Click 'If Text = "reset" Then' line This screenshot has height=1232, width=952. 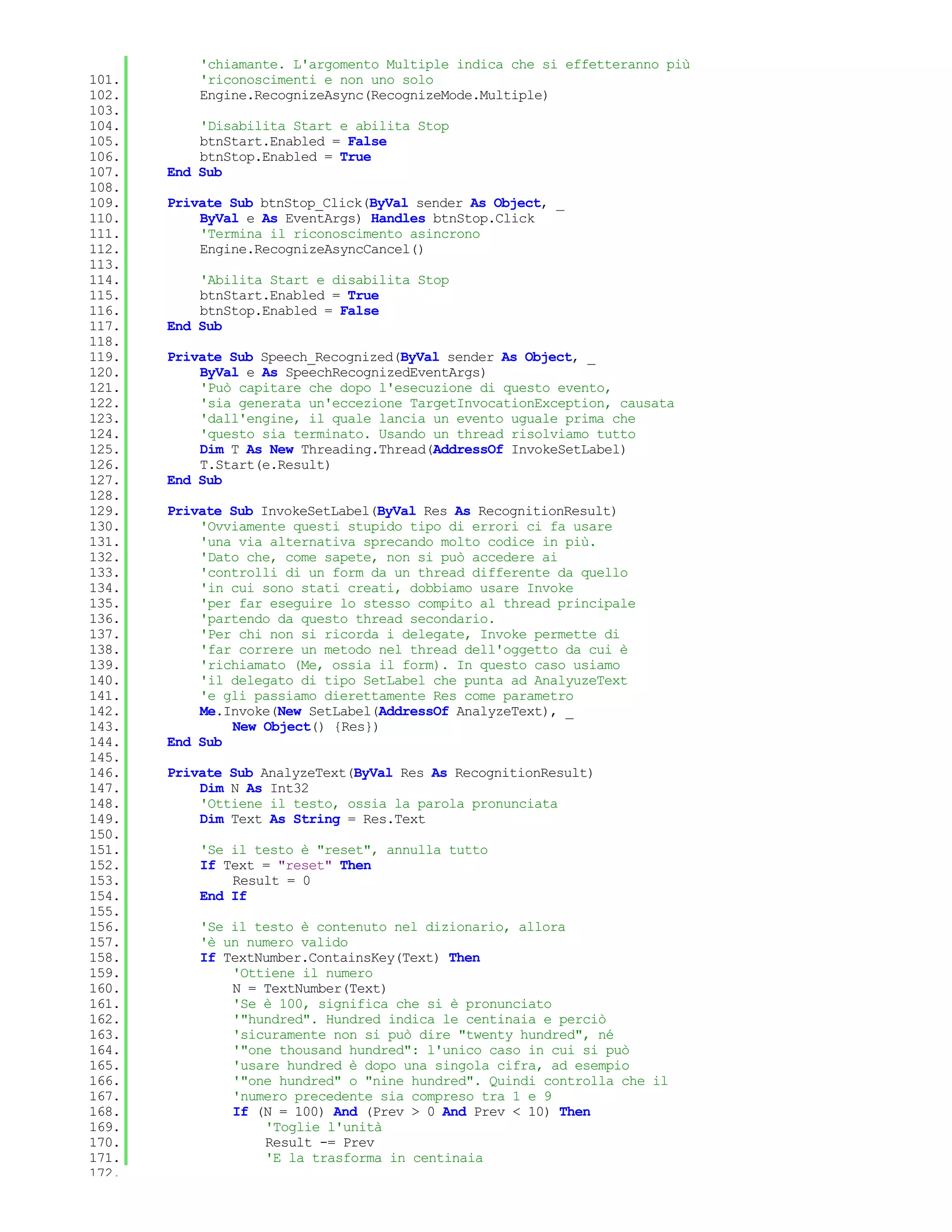click(x=285, y=866)
